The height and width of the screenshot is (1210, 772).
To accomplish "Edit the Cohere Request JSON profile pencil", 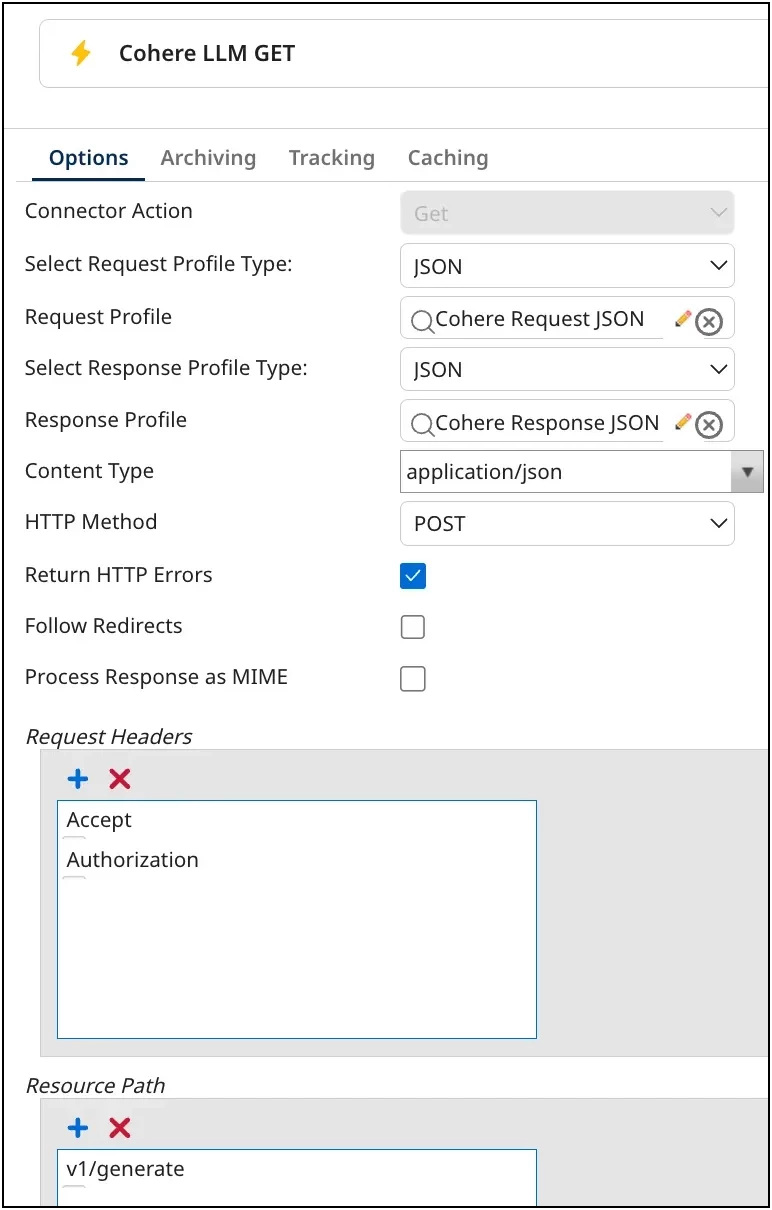I will coord(683,319).
